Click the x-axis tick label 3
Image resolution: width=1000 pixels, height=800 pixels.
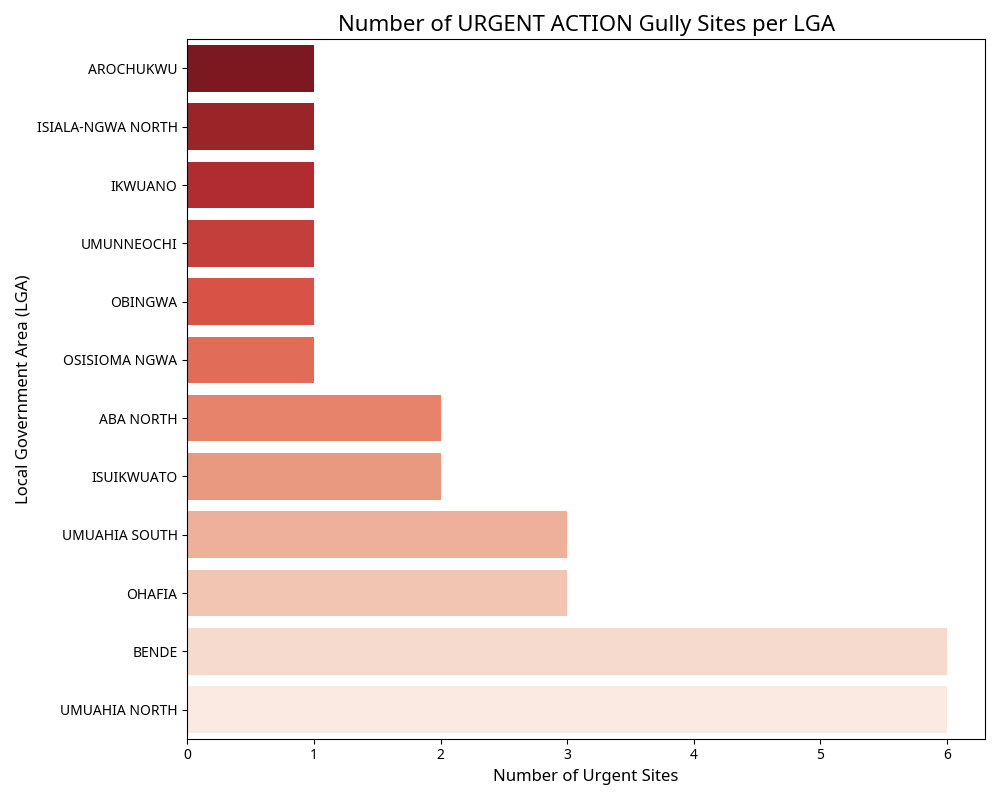pyautogui.click(x=567, y=753)
